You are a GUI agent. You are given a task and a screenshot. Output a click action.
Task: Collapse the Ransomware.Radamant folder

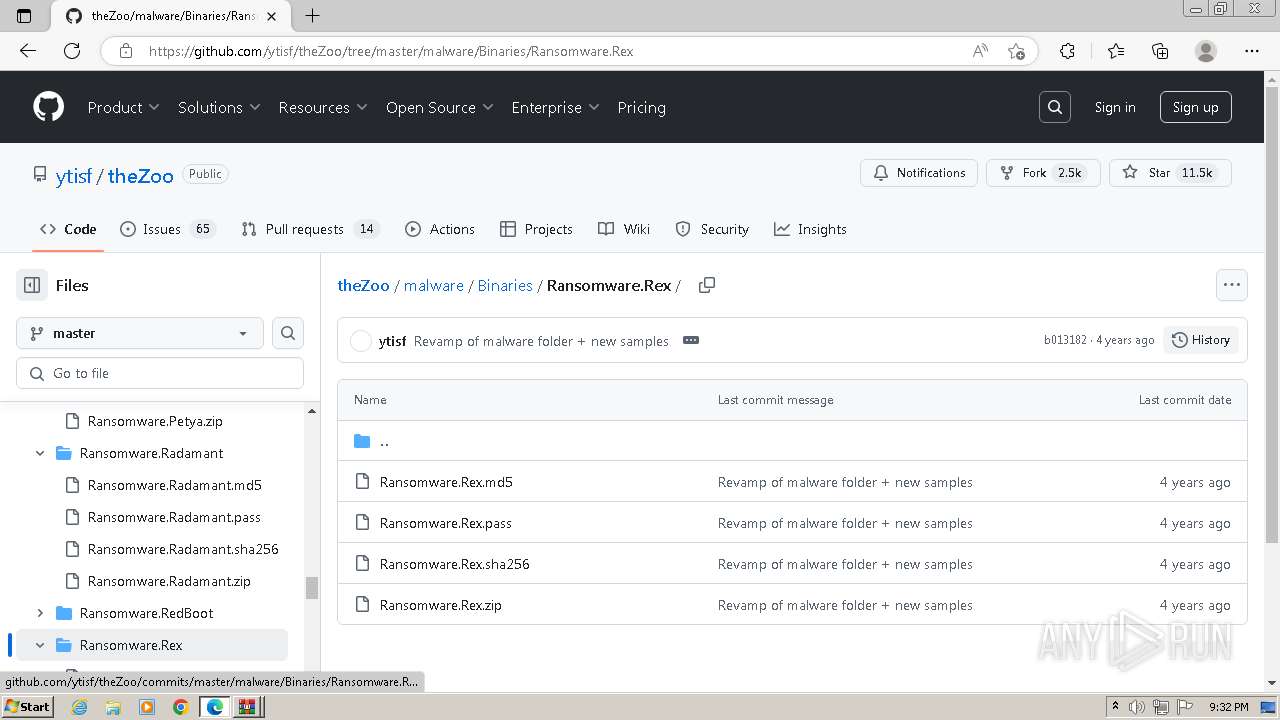pos(40,453)
